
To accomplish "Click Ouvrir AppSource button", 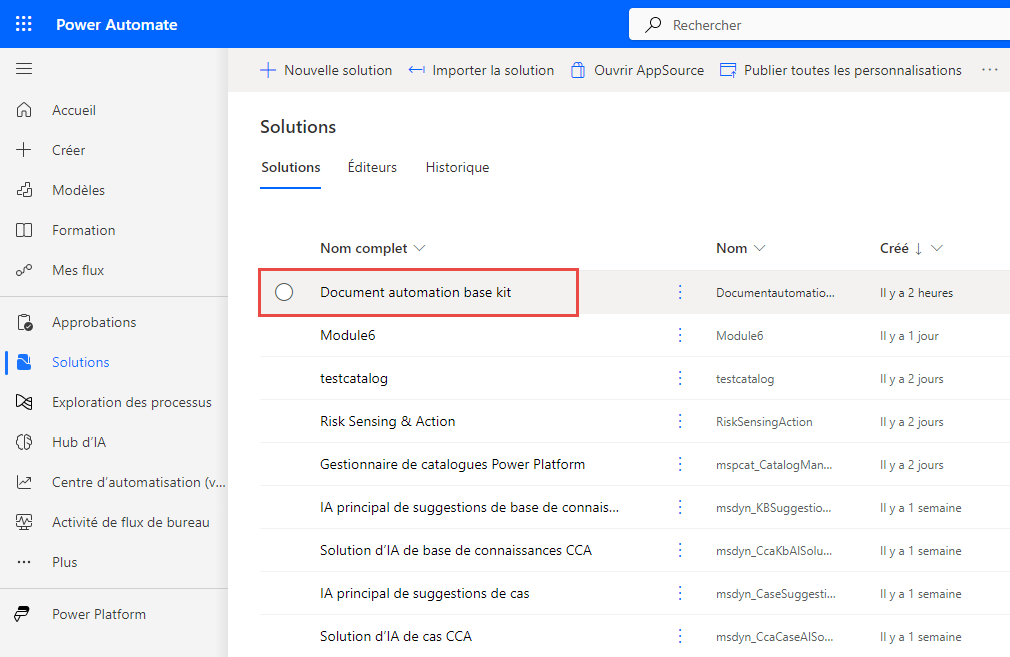I will pos(637,70).
